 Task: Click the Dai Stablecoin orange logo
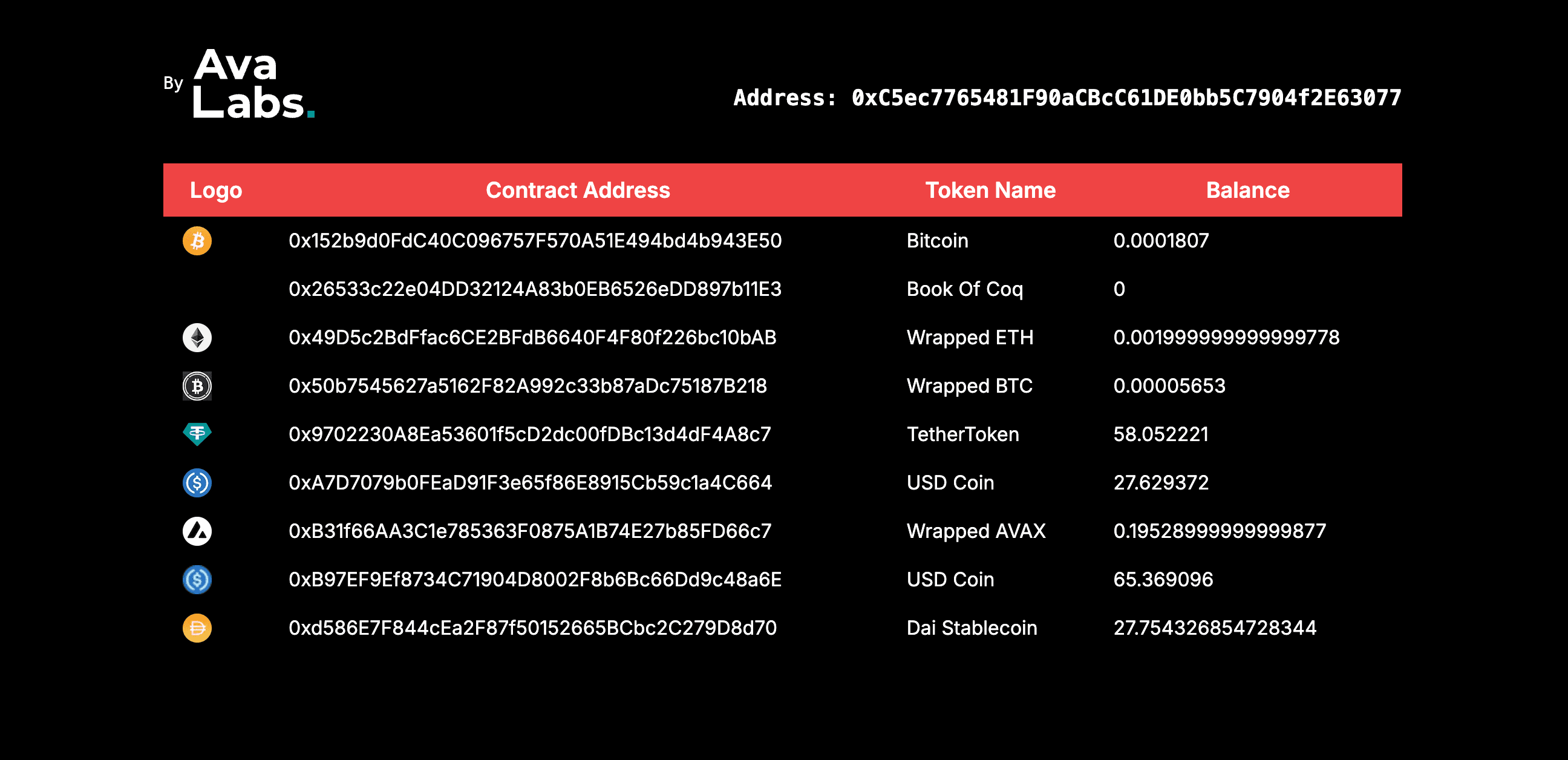coord(197,628)
